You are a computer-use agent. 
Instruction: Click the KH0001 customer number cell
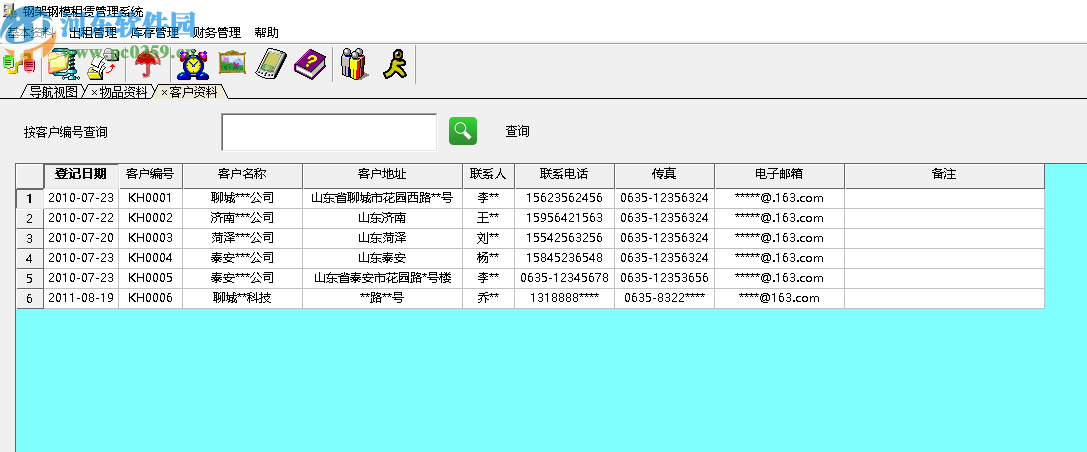(150, 198)
